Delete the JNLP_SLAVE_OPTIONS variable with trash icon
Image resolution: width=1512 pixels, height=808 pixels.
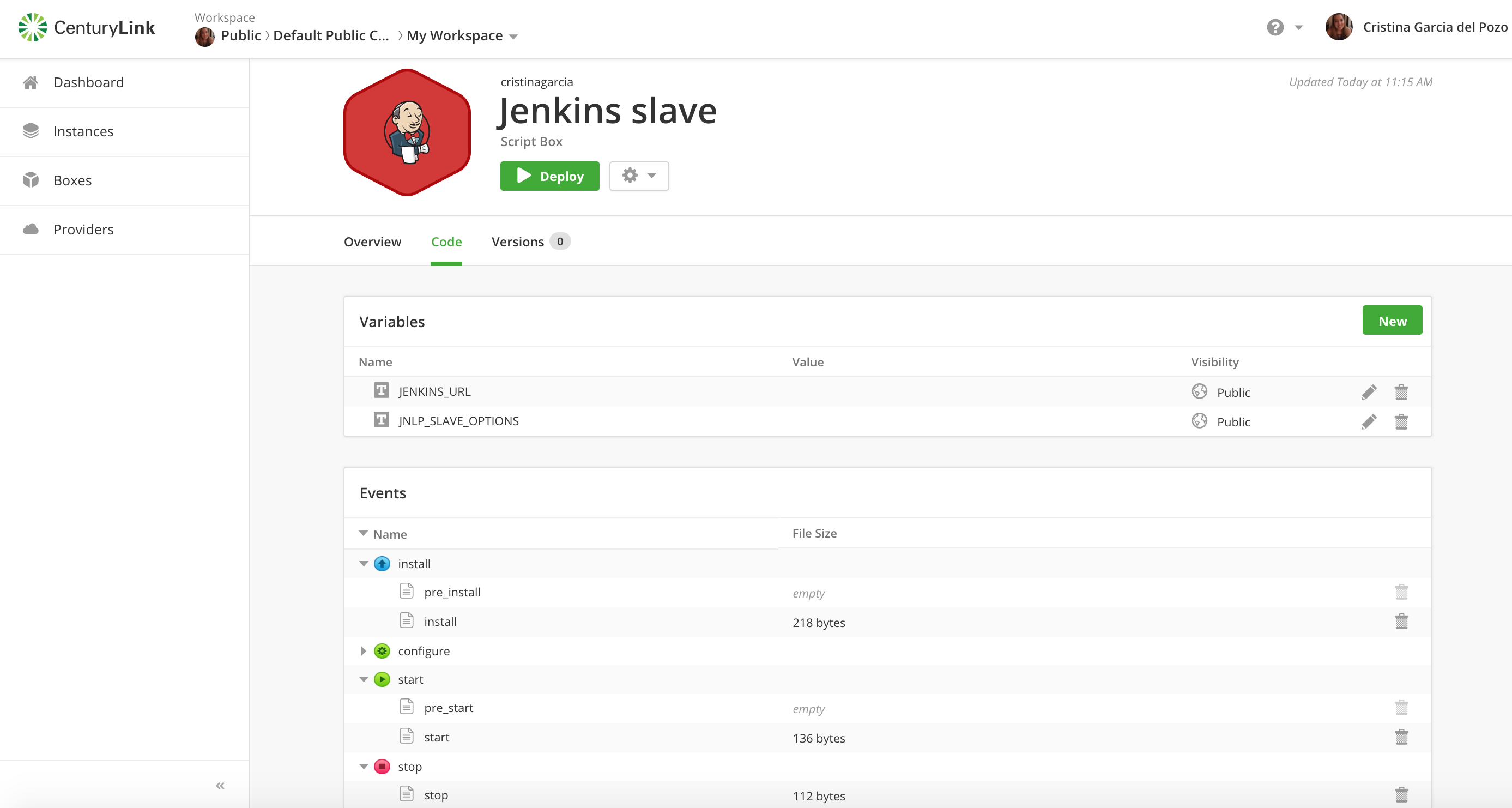1401,421
